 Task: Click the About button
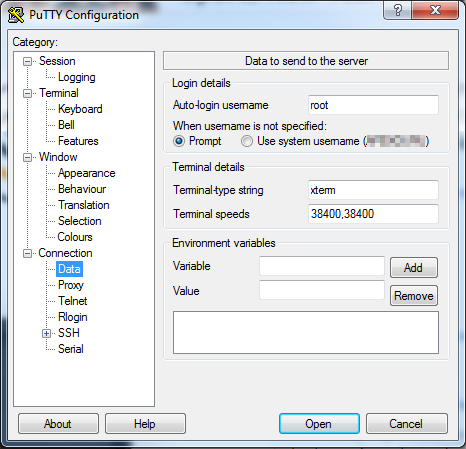click(58, 424)
